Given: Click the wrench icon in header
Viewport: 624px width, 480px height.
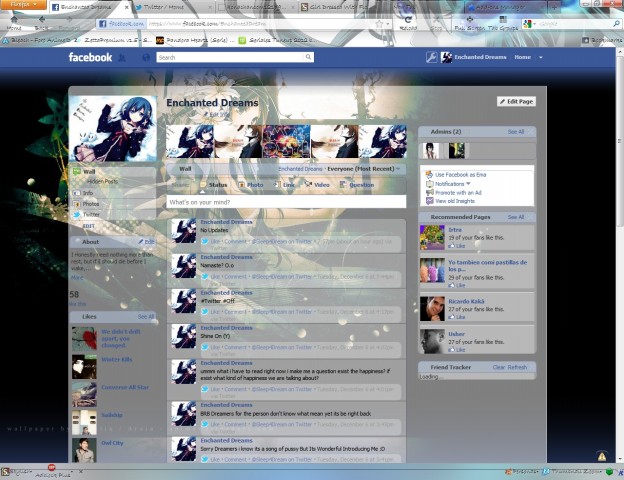Looking at the screenshot, I should tap(431, 57).
